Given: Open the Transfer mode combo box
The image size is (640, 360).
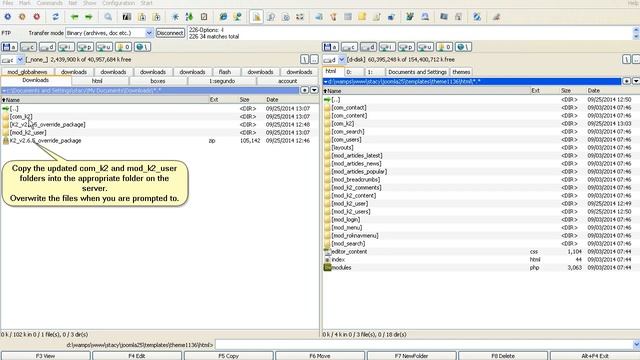Looking at the screenshot, I should tap(109, 33).
